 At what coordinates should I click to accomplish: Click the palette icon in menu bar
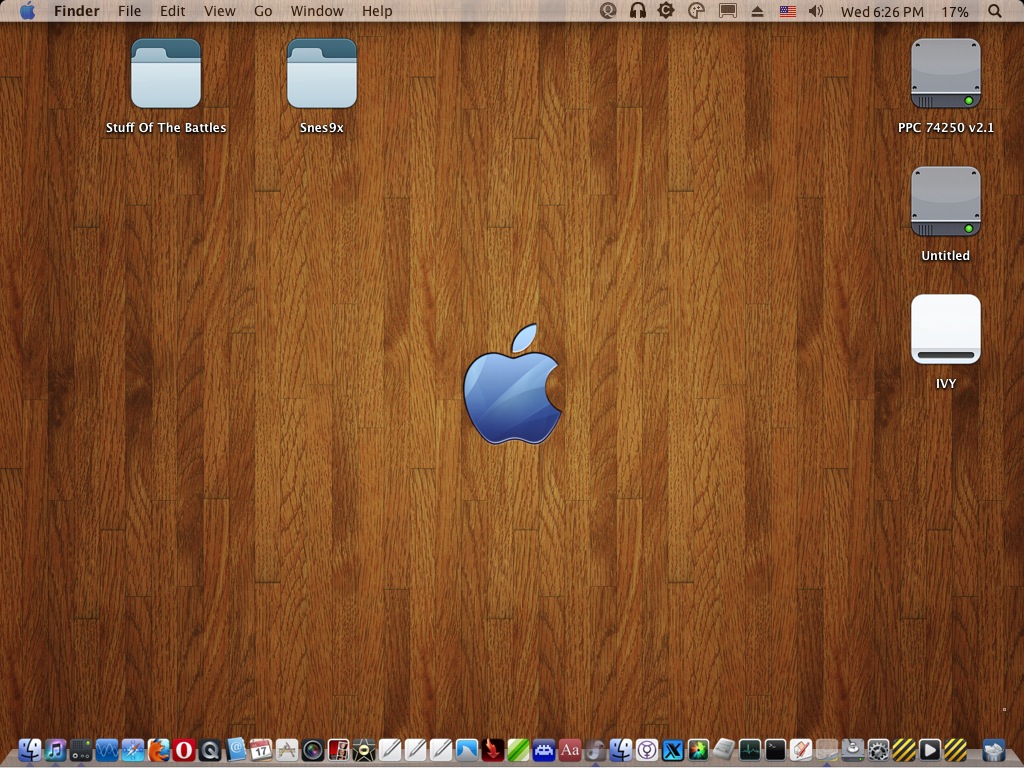point(697,11)
